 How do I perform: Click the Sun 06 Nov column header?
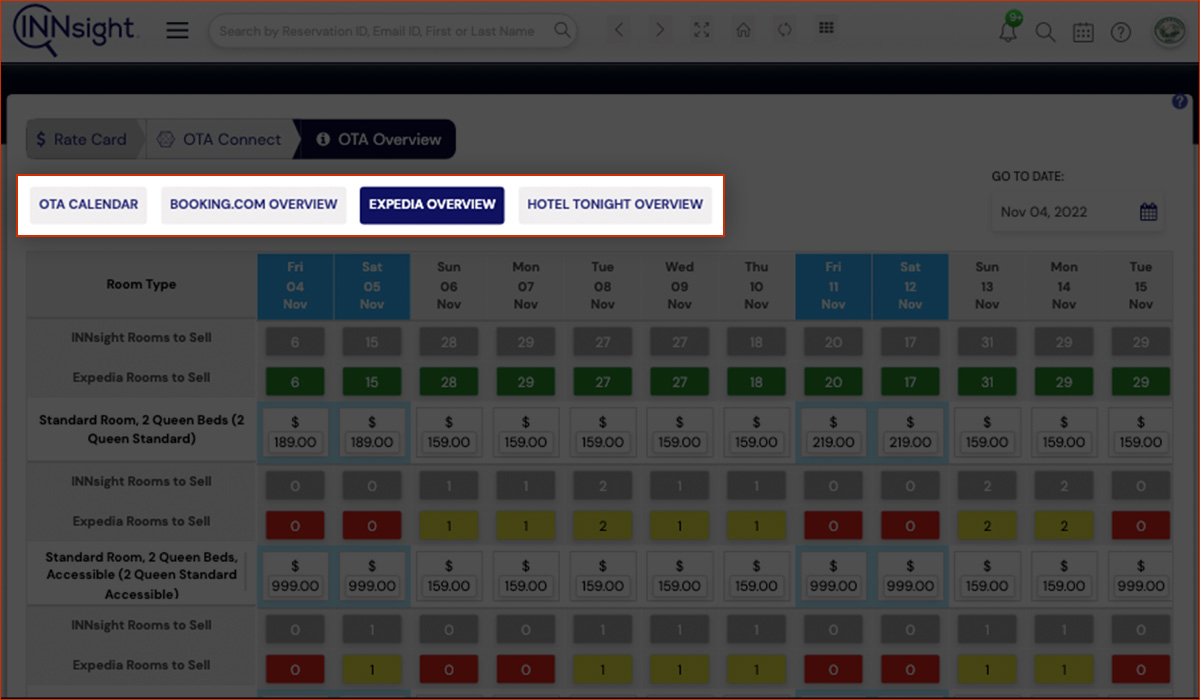pos(449,285)
